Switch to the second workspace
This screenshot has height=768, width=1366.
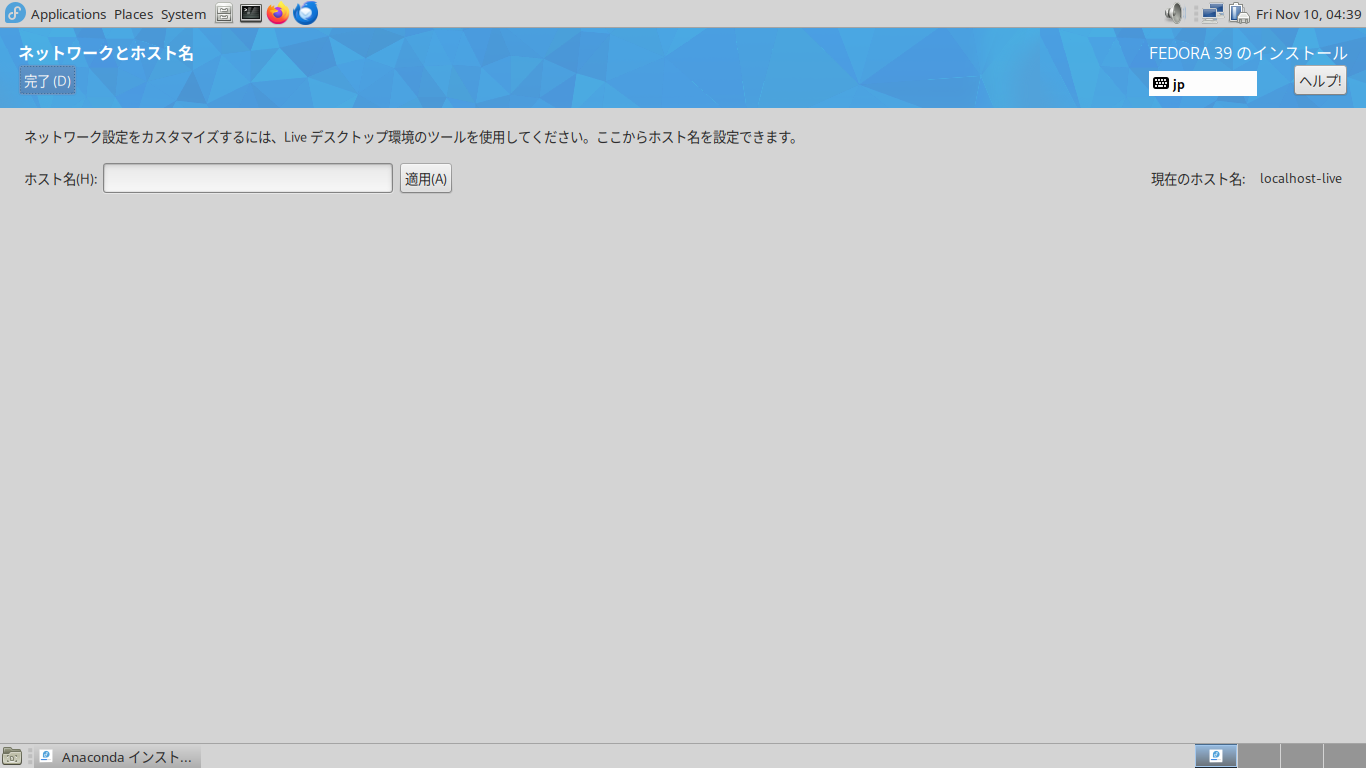pos(1259,756)
